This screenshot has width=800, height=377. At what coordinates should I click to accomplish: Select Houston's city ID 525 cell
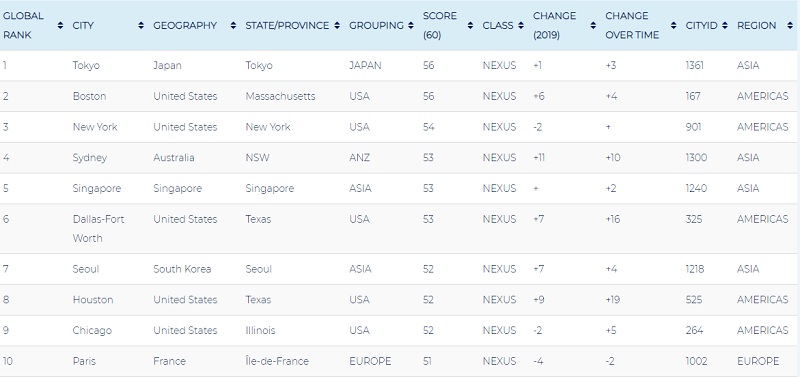[x=694, y=300]
